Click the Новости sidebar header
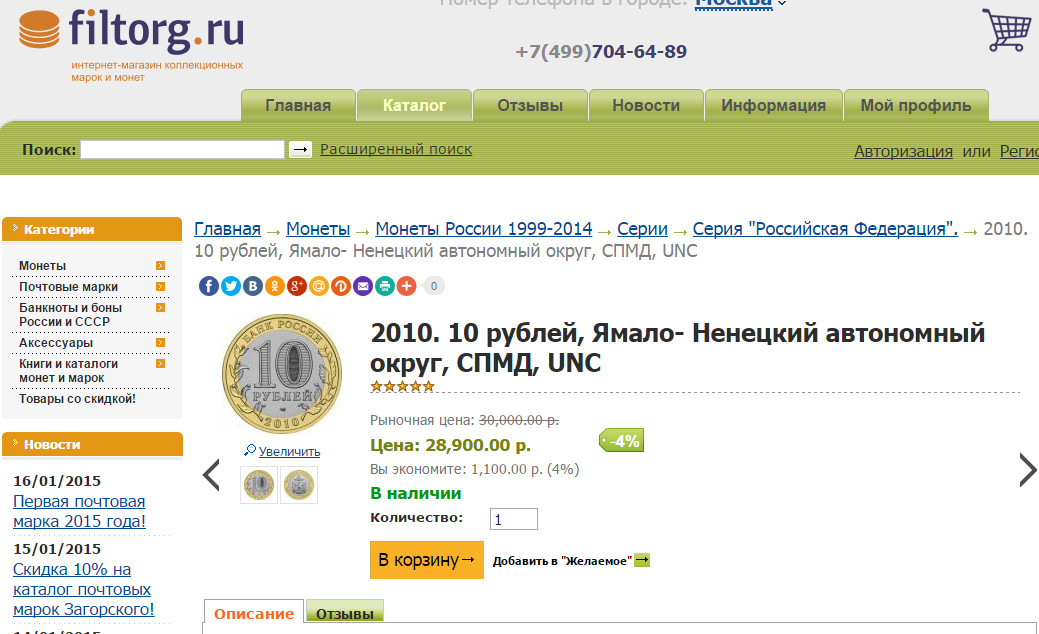The image size is (1039, 634). coord(92,445)
